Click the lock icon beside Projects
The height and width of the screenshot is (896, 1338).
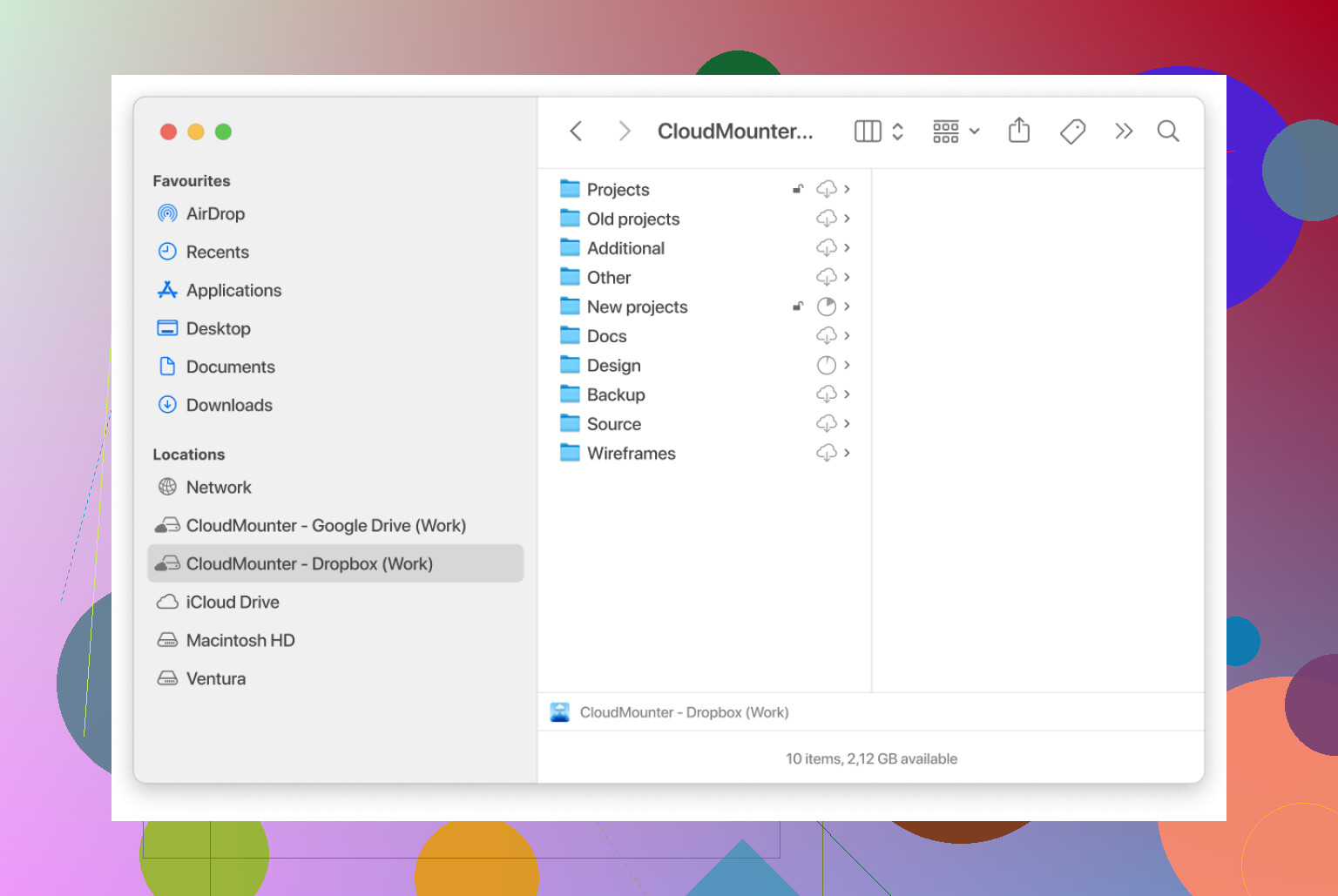click(797, 189)
